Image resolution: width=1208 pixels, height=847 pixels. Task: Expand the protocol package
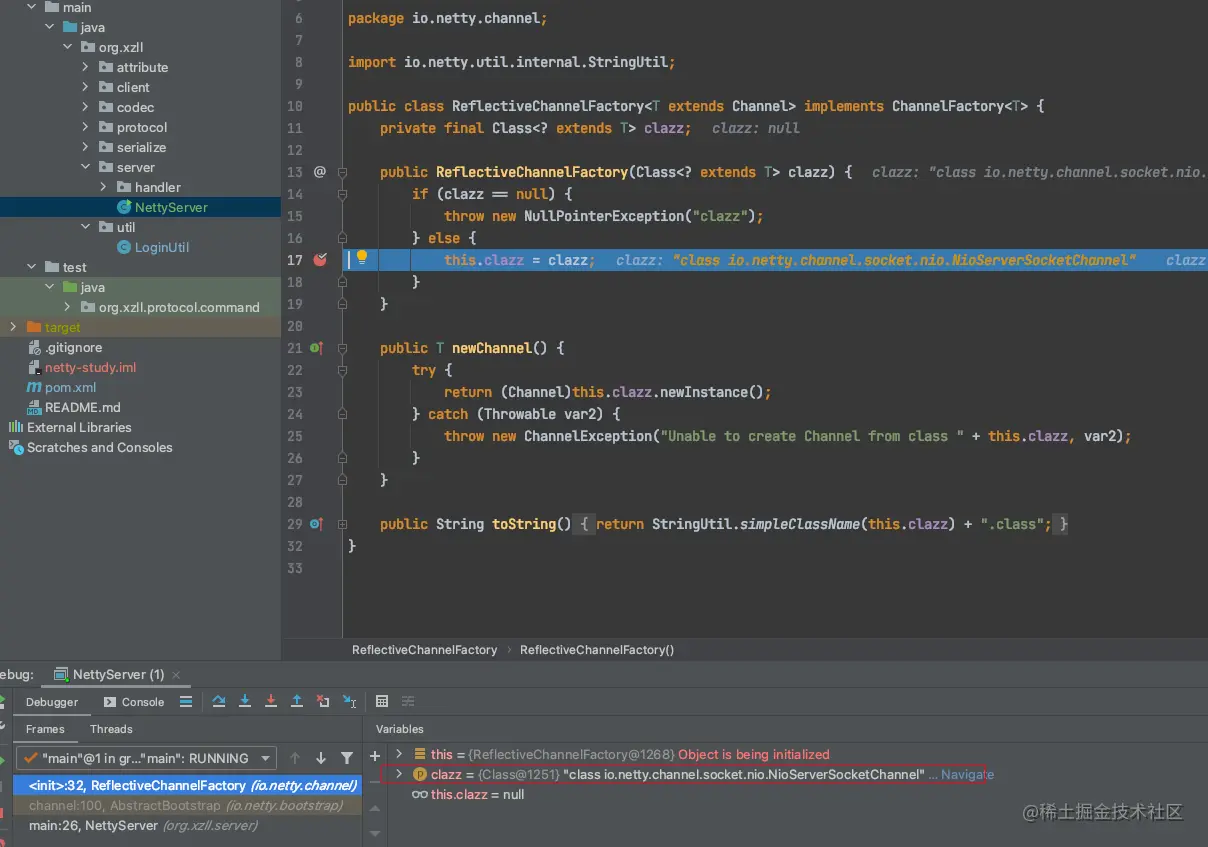point(86,127)
